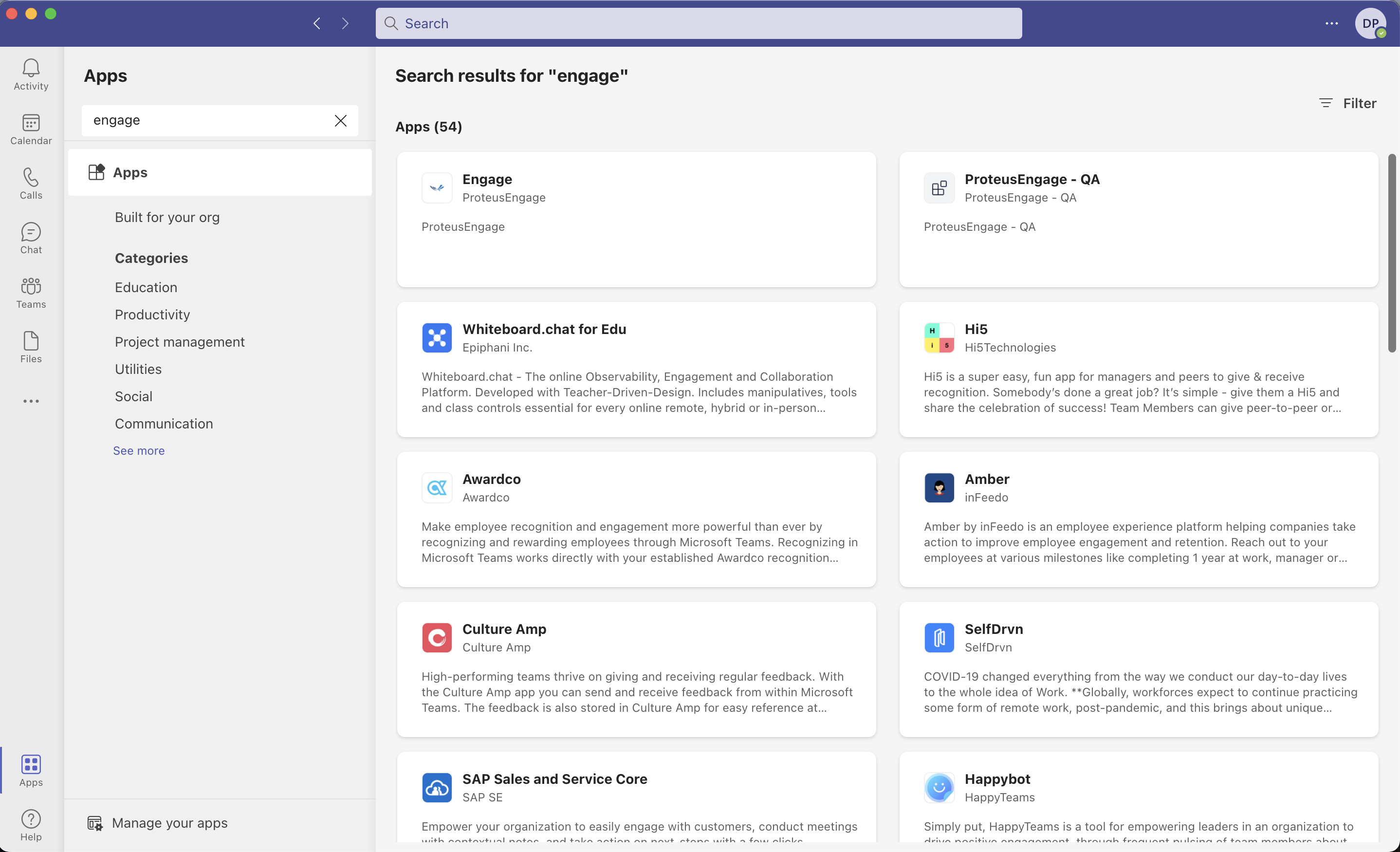Show more apps via sidebar ellipsis
The width and height of the screenshot is (1400, 852).
click(31, 401)
